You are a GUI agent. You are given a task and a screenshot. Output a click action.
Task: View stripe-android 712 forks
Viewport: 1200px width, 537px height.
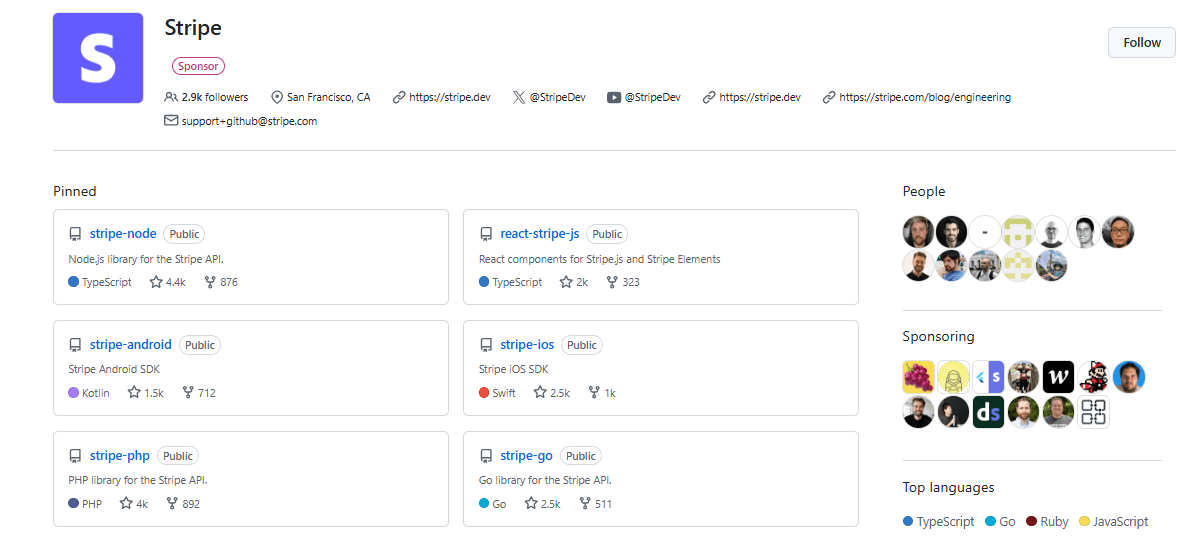(x=198, y=393)
